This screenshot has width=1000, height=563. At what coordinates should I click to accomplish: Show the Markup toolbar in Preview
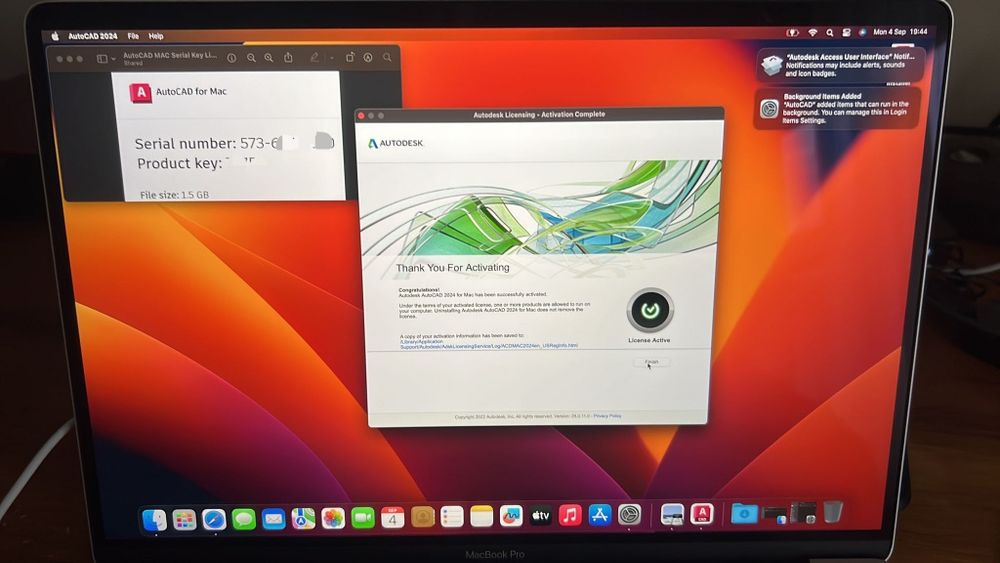(368, 57)
